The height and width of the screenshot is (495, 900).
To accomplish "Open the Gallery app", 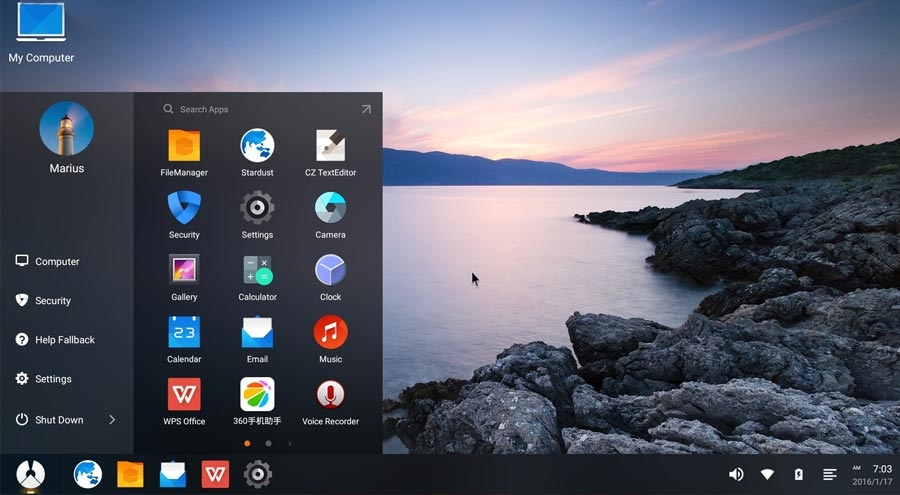I will pos(184,270).
